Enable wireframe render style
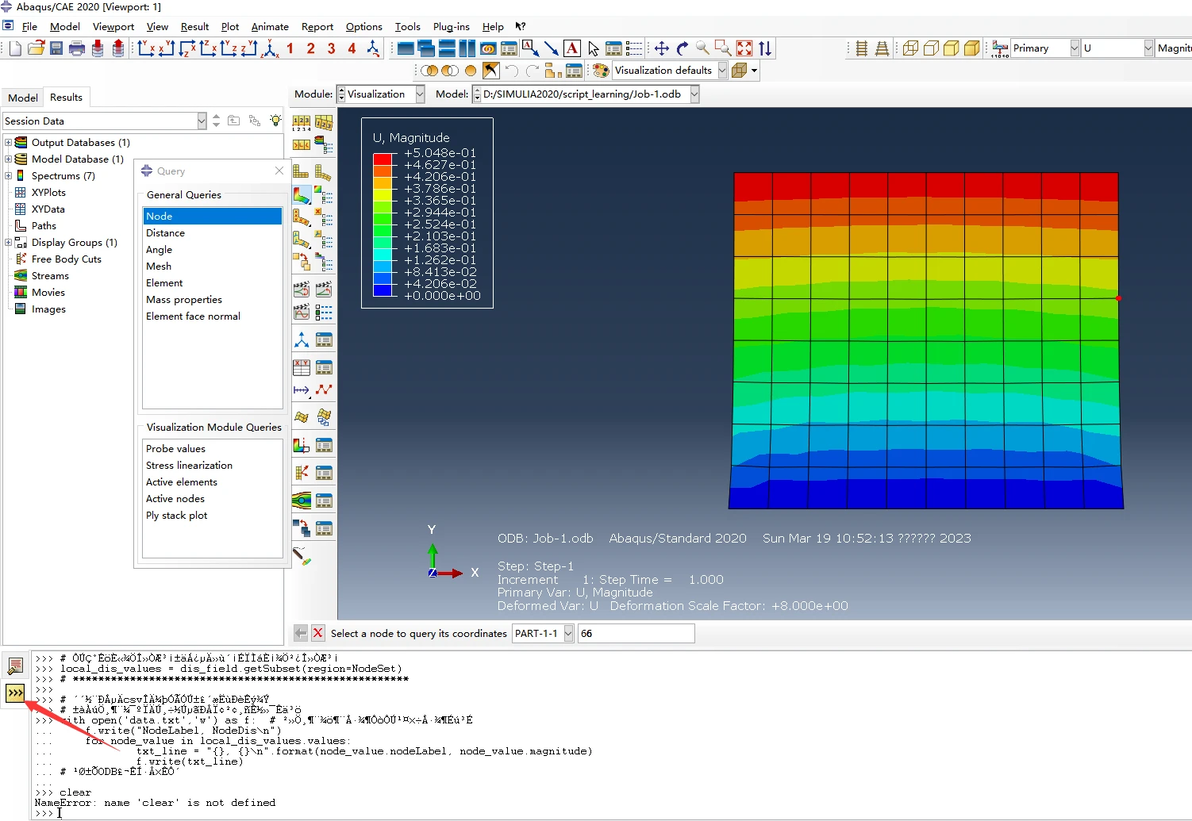 [910, 48]
